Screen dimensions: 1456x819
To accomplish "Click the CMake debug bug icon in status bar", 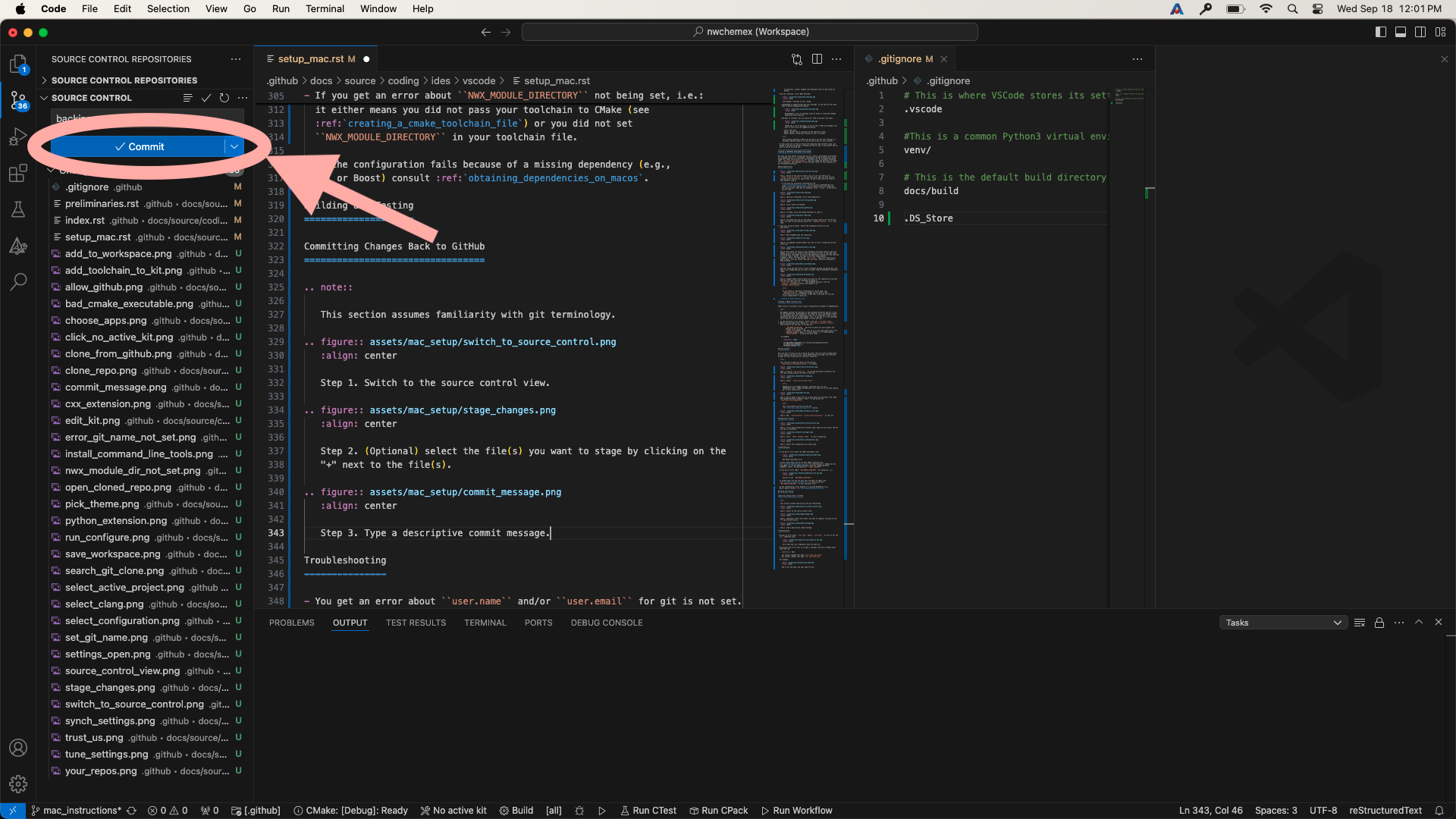I will point(579,811).
